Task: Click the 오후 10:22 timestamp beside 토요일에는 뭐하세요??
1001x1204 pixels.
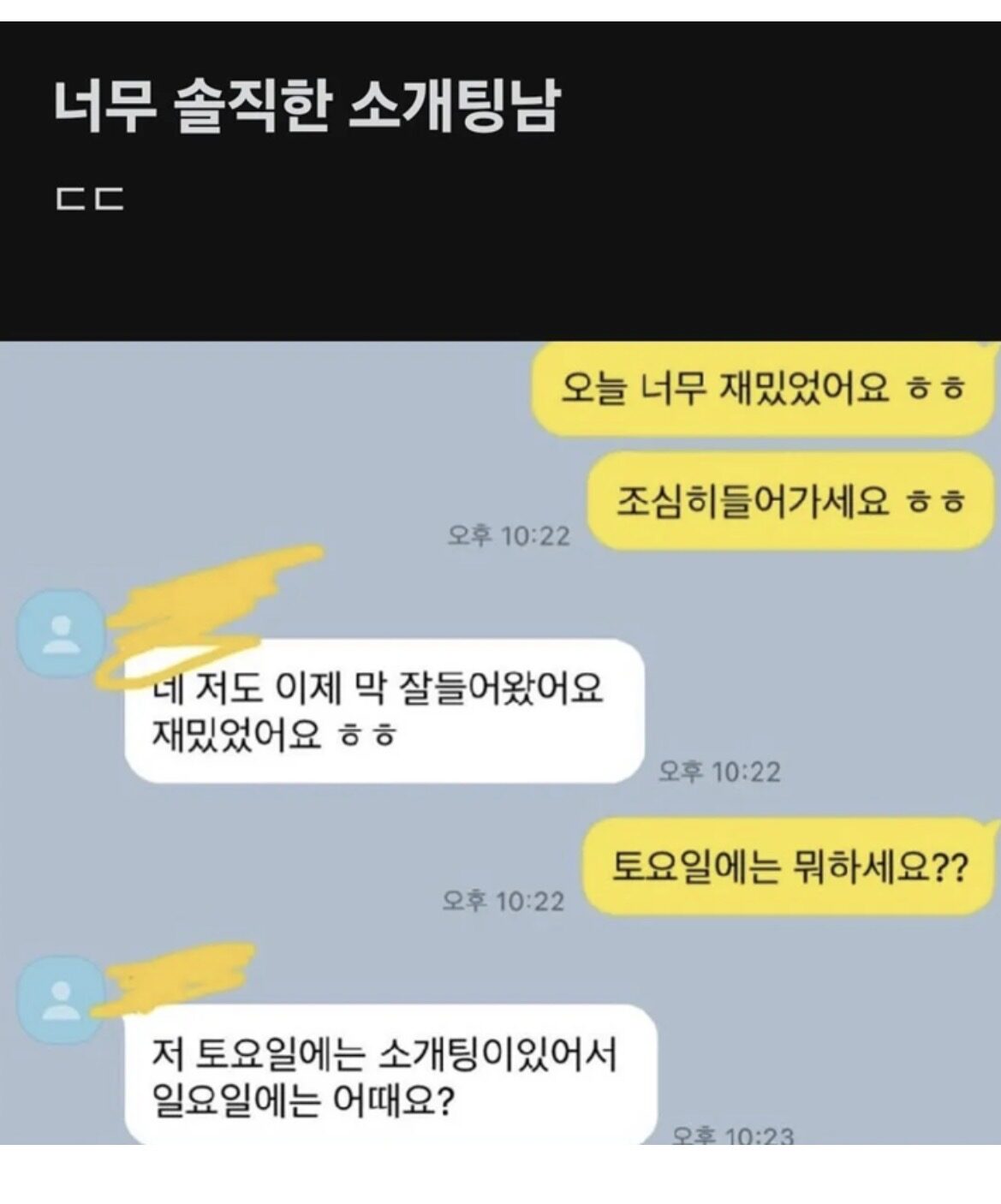Action: [x=503, y=901]
